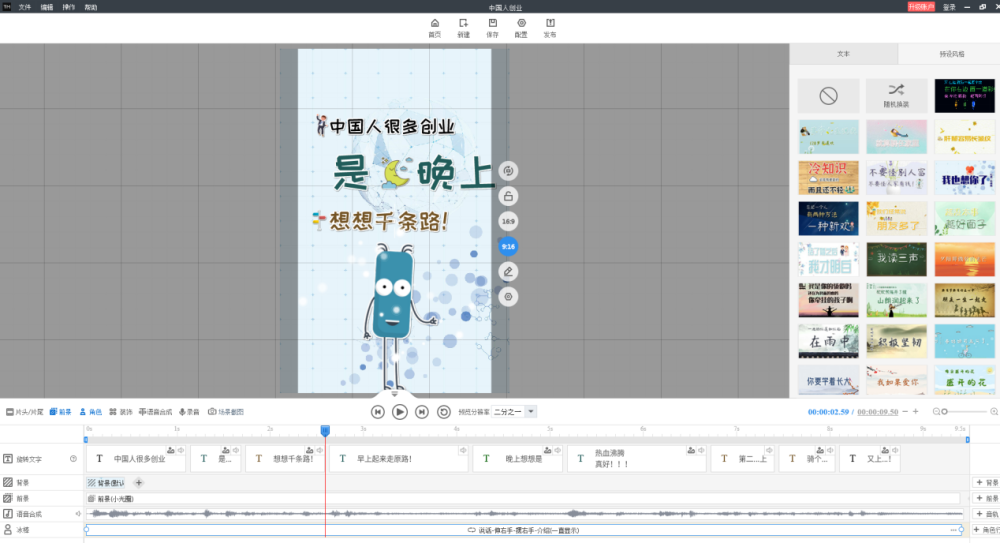Screen dimensions: 1000x543
Task: Click the 随机抽装 random shuffle tile
Action: coord(896,96)
